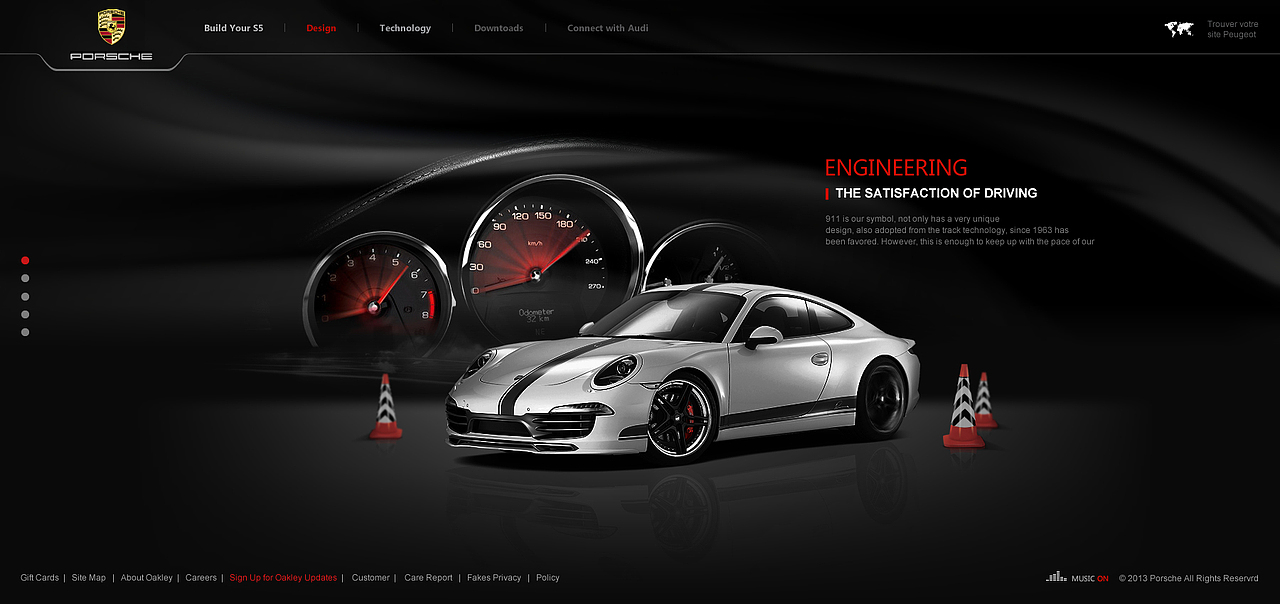The image size is (1280, 604).
Task: Click the paragraph starting '911 is our symbol'
Action: click(960, 230)
